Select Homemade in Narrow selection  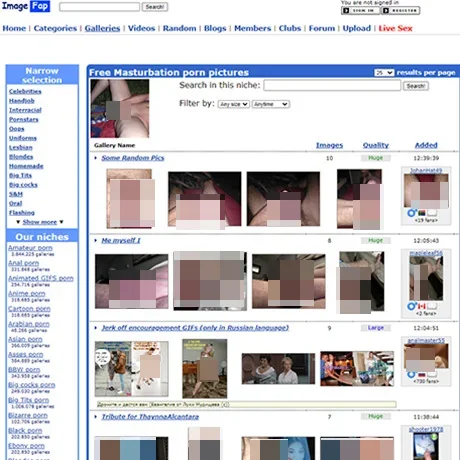tap(26, 166)
